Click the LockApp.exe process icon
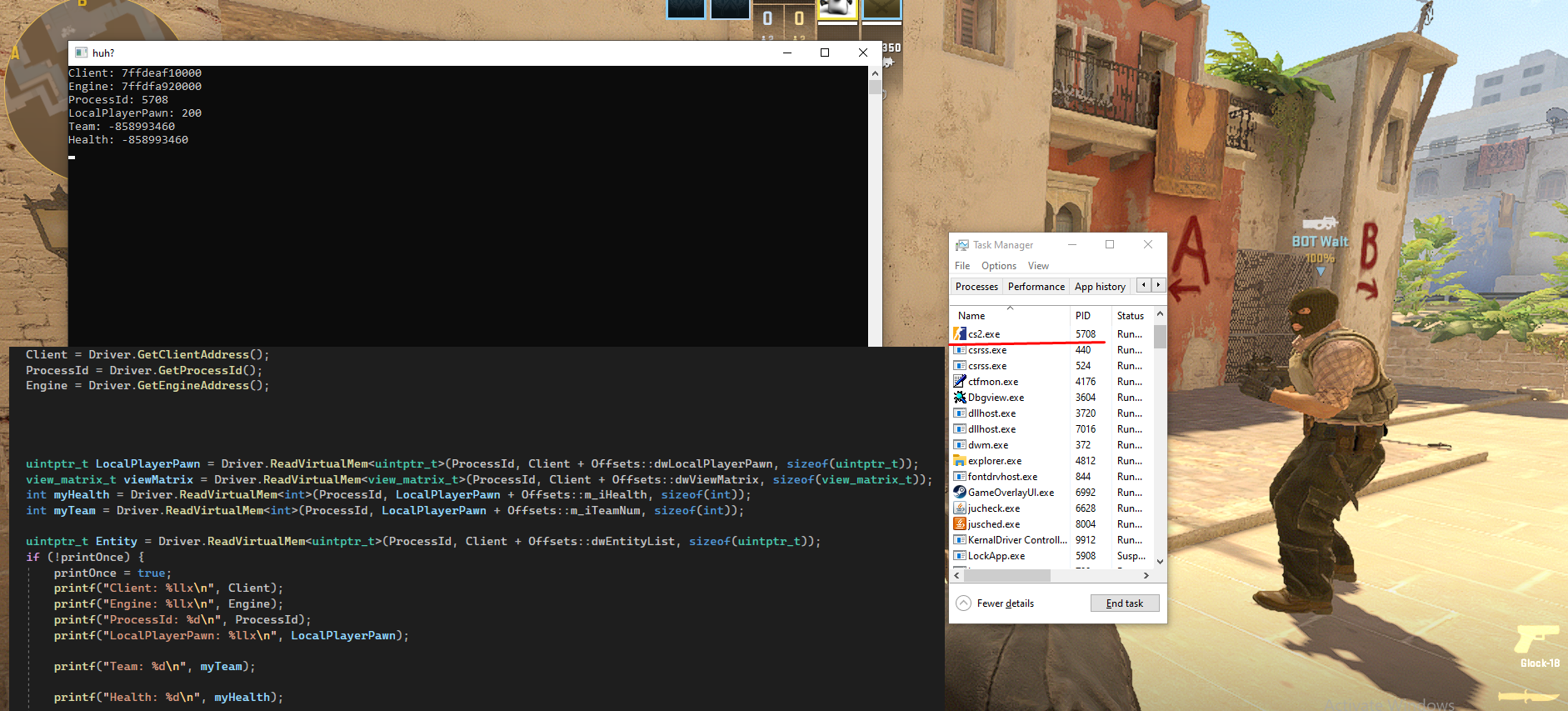This screenshot has width=1568, height=711. pyautogui.click(x=960, y=556)
